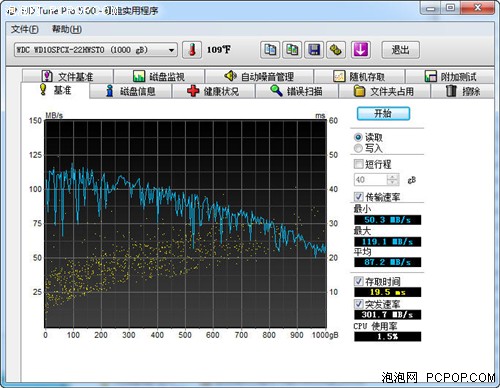Close the HD Tune Pro window
Viewport: 500px width, 388px height.
tap(477, 8)
